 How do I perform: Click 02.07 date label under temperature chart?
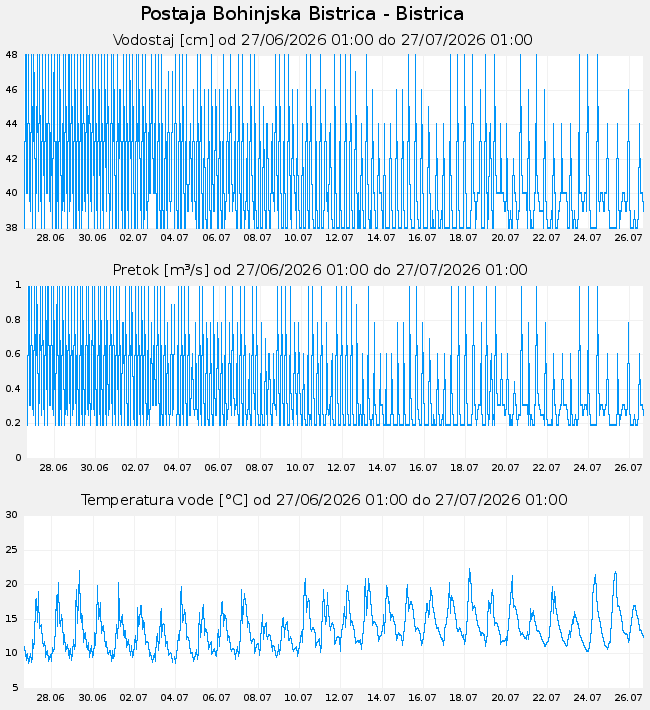[133, 698]
